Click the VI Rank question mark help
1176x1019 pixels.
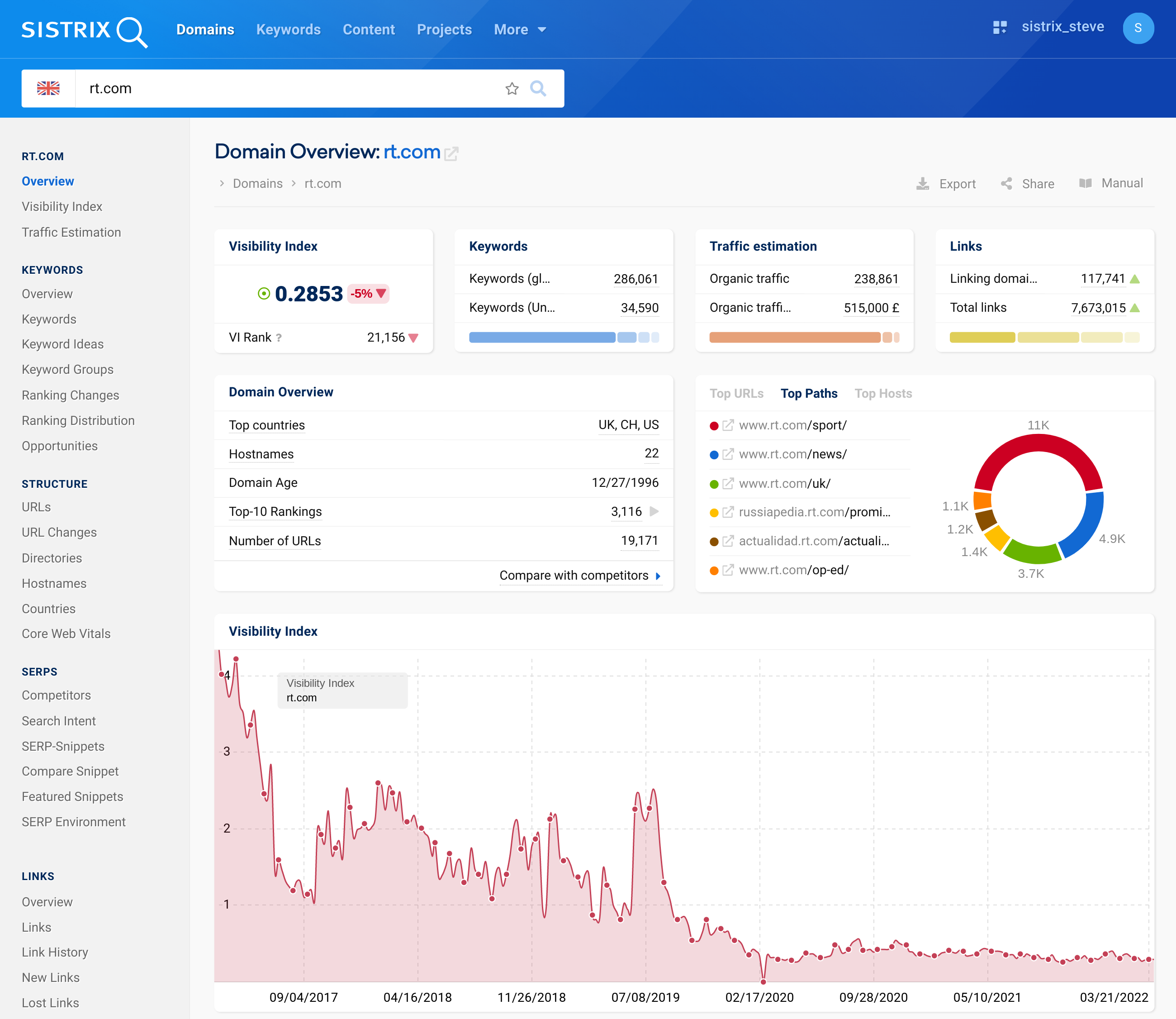[x=279, y=338]
